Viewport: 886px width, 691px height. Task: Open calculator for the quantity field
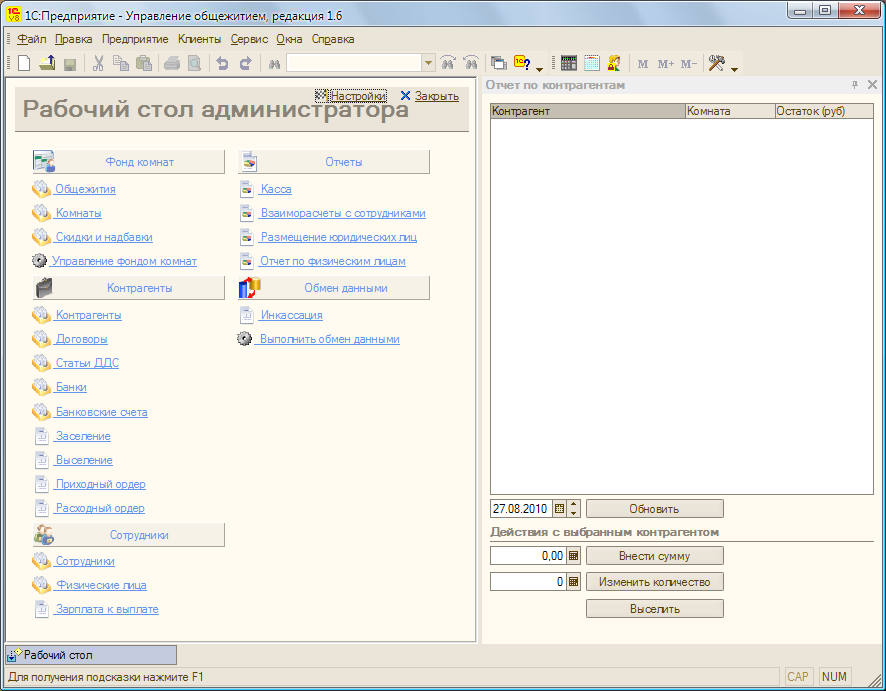(574, 581)
